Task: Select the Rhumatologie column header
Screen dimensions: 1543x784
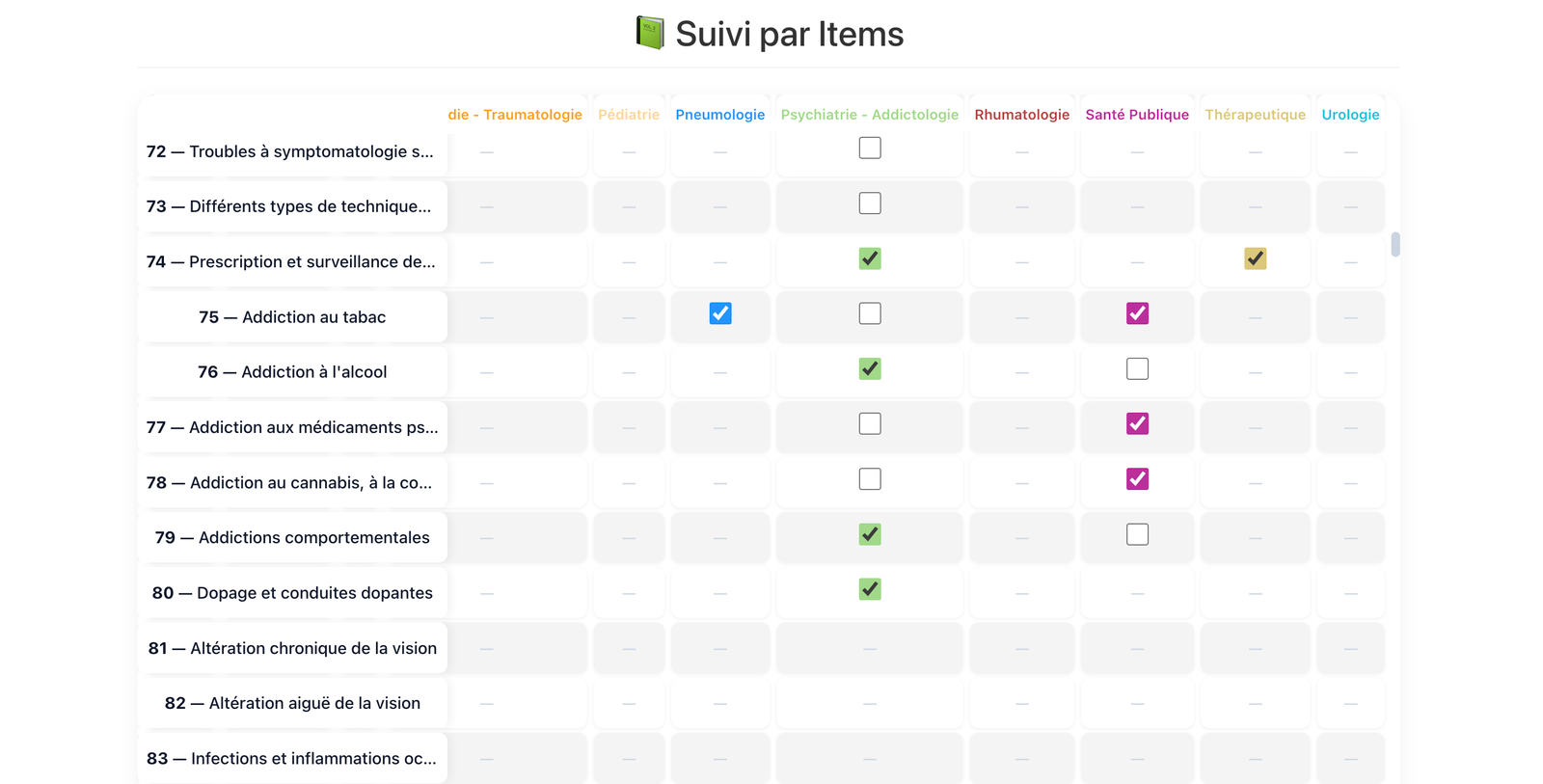Action: click(1022, 115)
